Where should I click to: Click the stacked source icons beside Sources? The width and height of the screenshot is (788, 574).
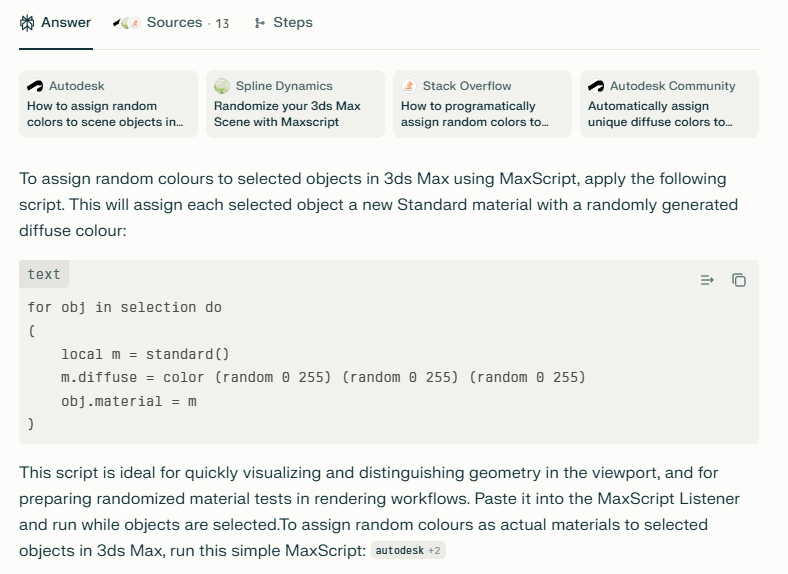click(126, 23)
